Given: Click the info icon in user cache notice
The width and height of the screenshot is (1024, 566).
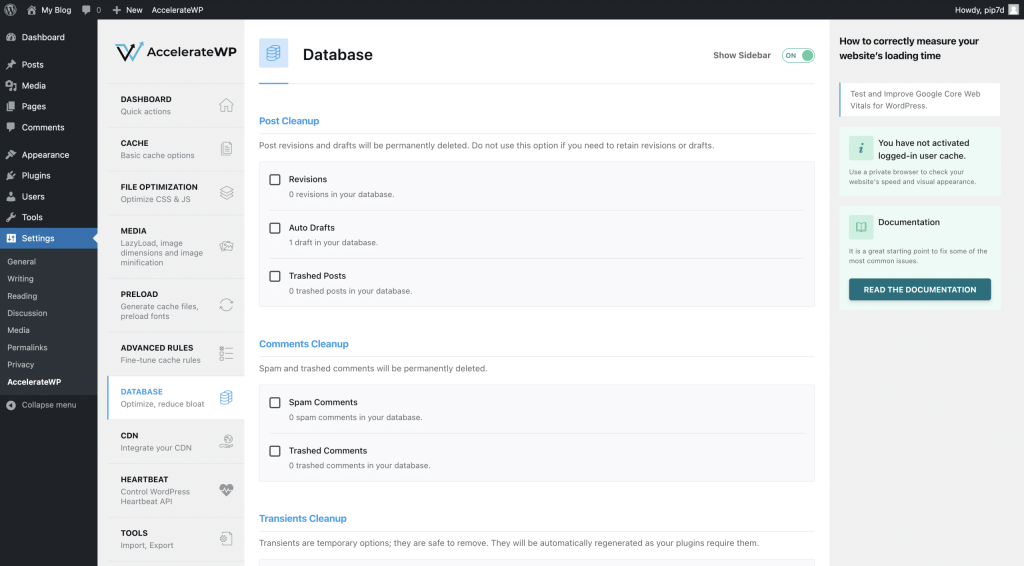Looking at the screenshot, I should tap(861, 148).
